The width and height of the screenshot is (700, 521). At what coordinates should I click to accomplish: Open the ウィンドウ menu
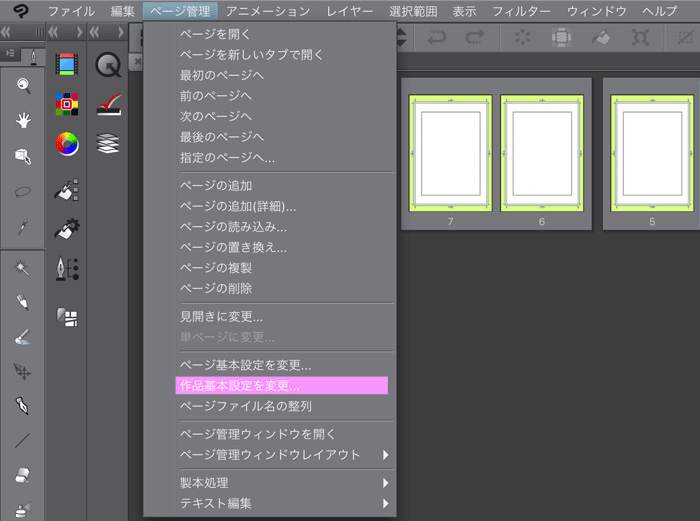tap(596, 11)
